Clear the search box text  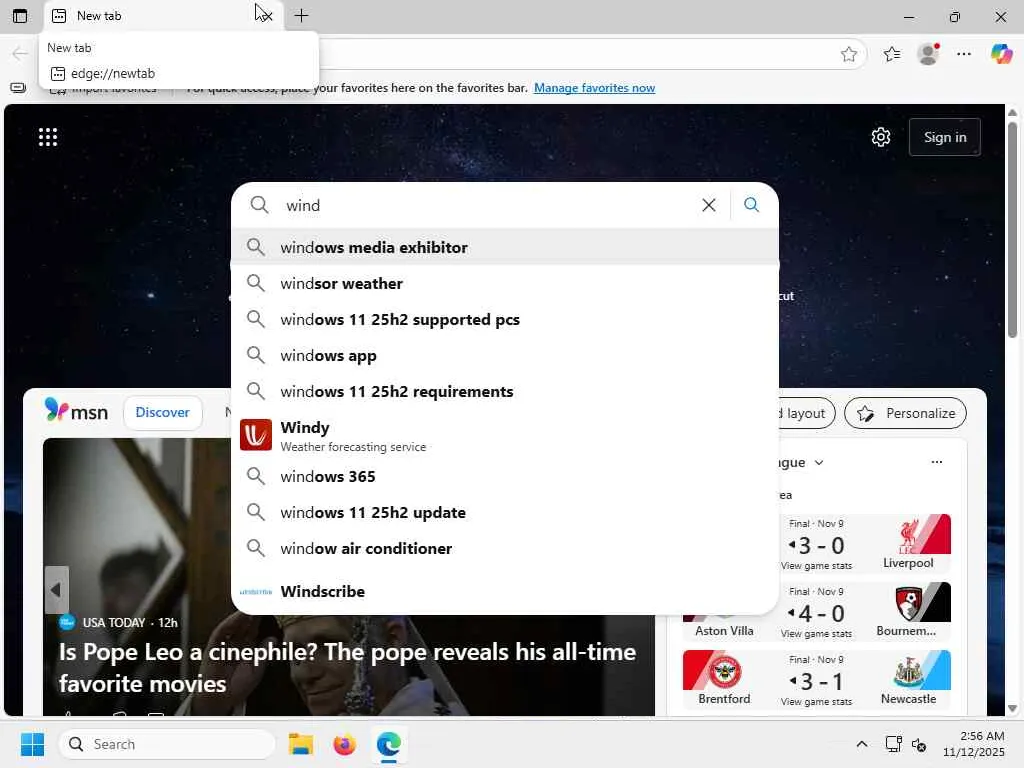coord(709,205)
